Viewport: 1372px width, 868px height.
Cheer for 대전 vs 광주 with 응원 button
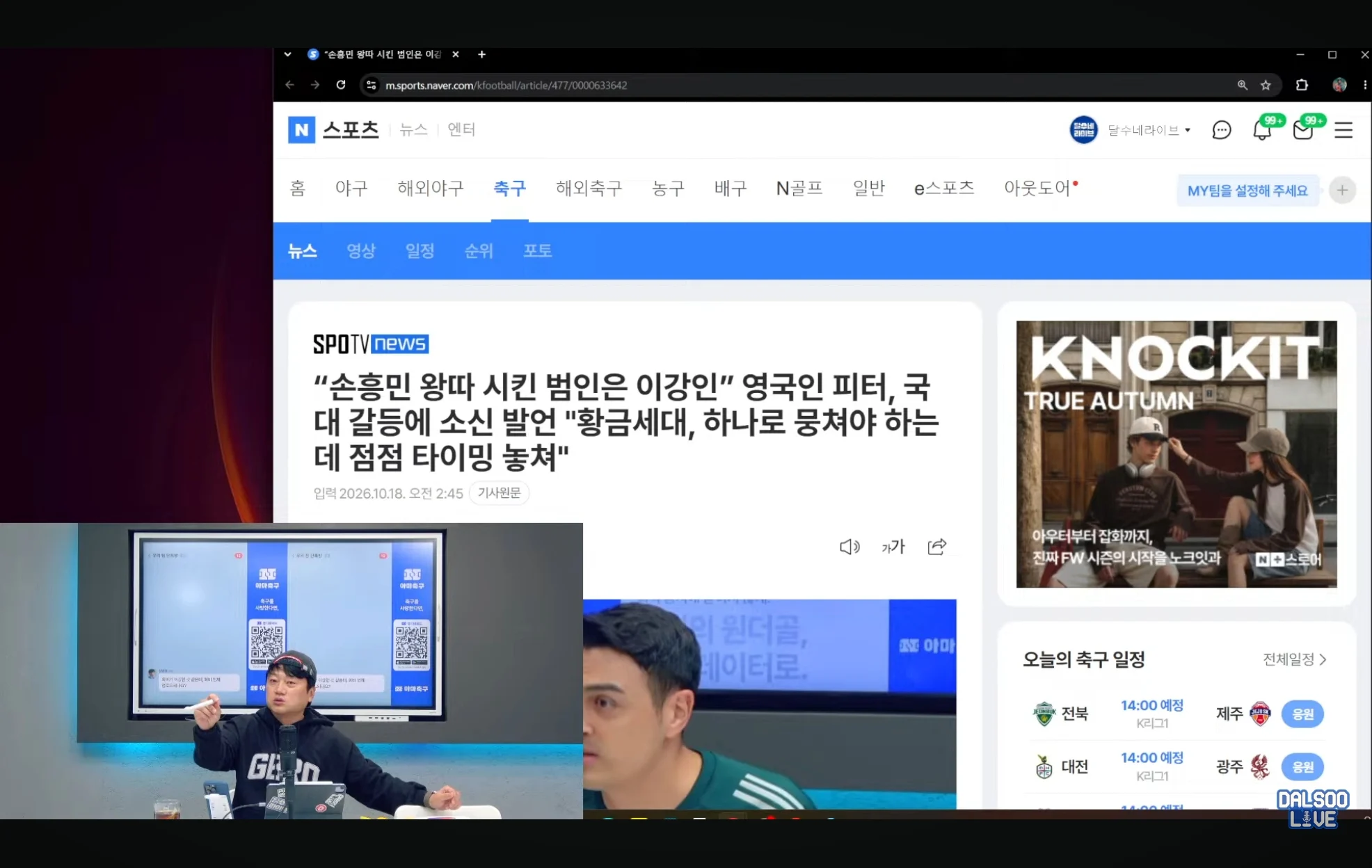coord(1302,766)
